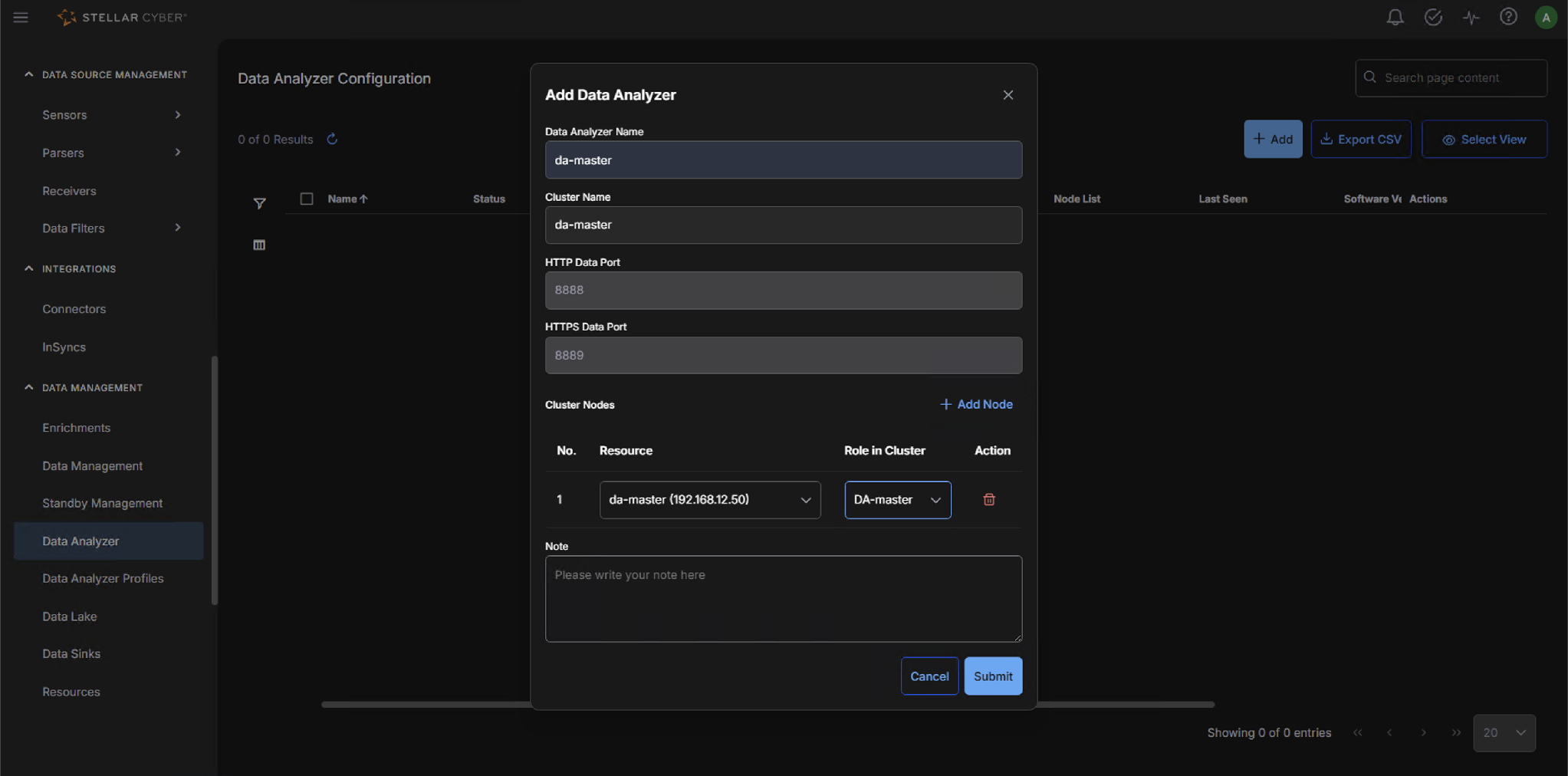Open the Select View button

point(1484,139)
